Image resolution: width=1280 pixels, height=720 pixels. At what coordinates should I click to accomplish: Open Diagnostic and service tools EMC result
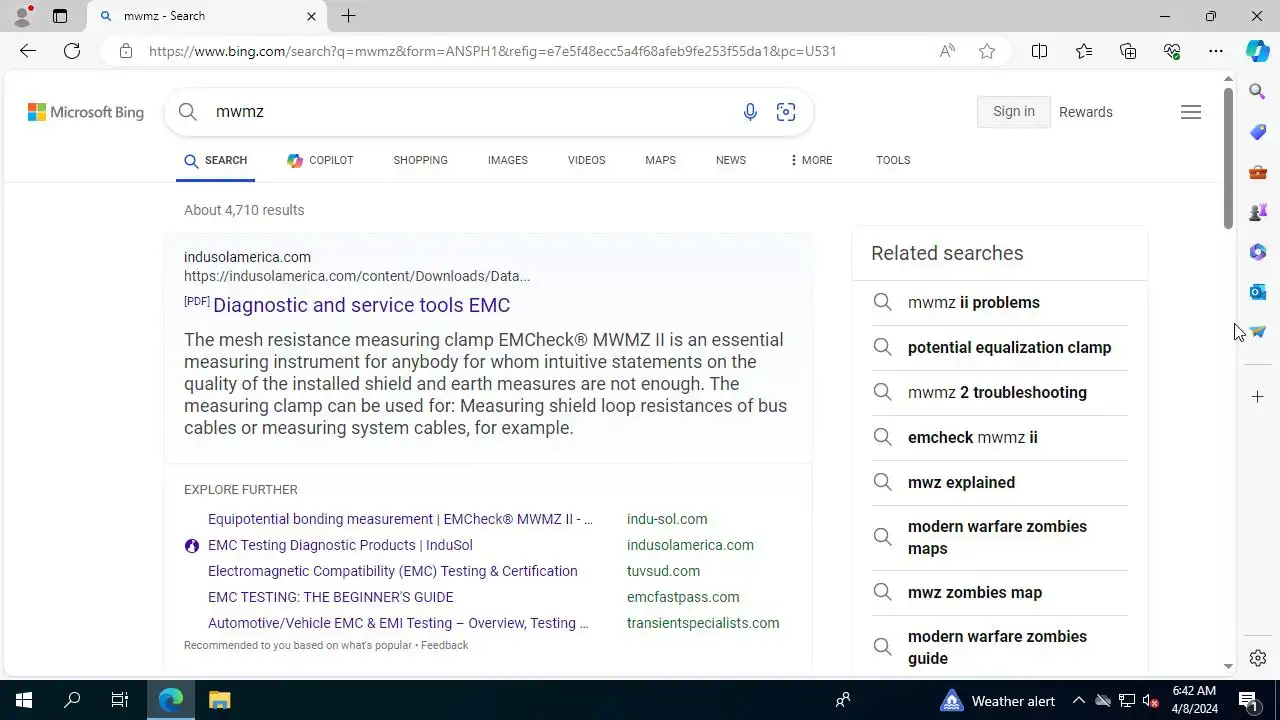click(361, 305)
